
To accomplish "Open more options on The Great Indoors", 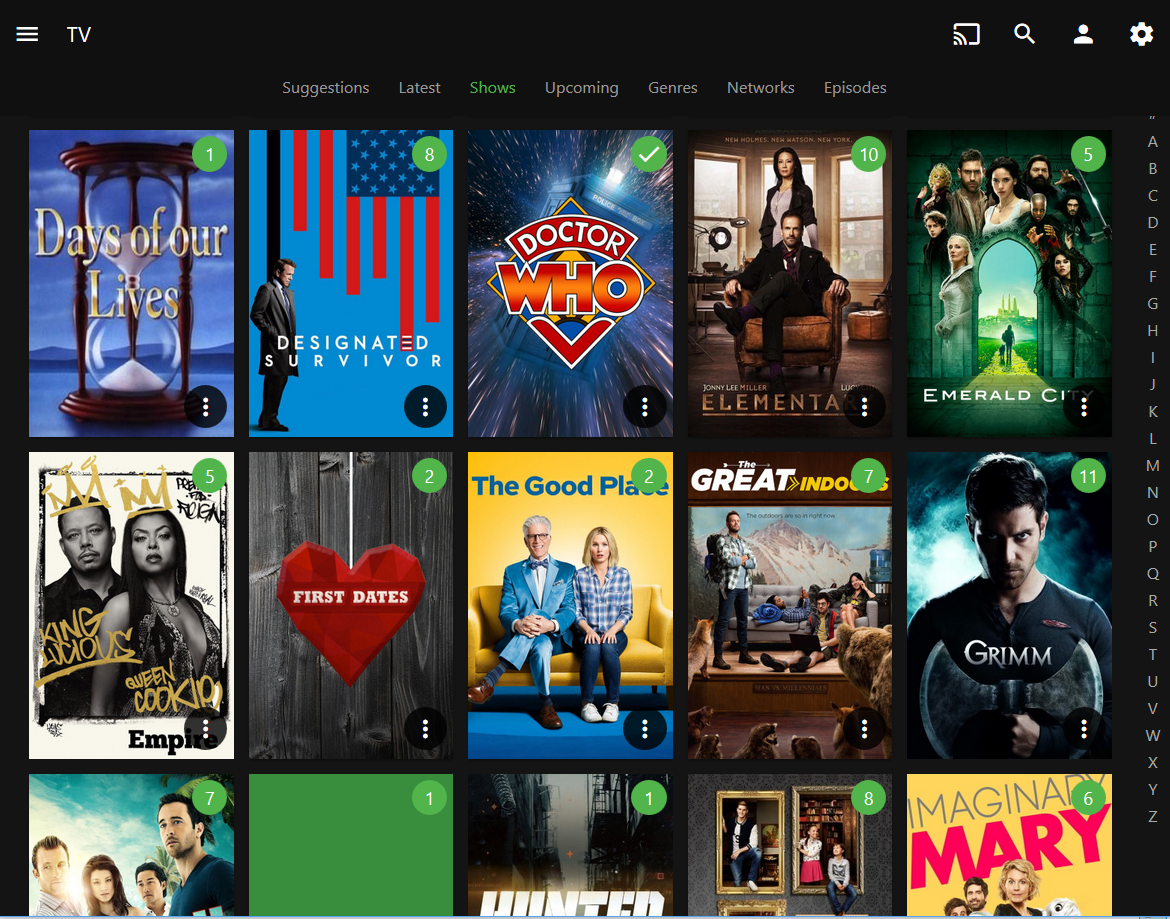I will [x=864, y=729].
